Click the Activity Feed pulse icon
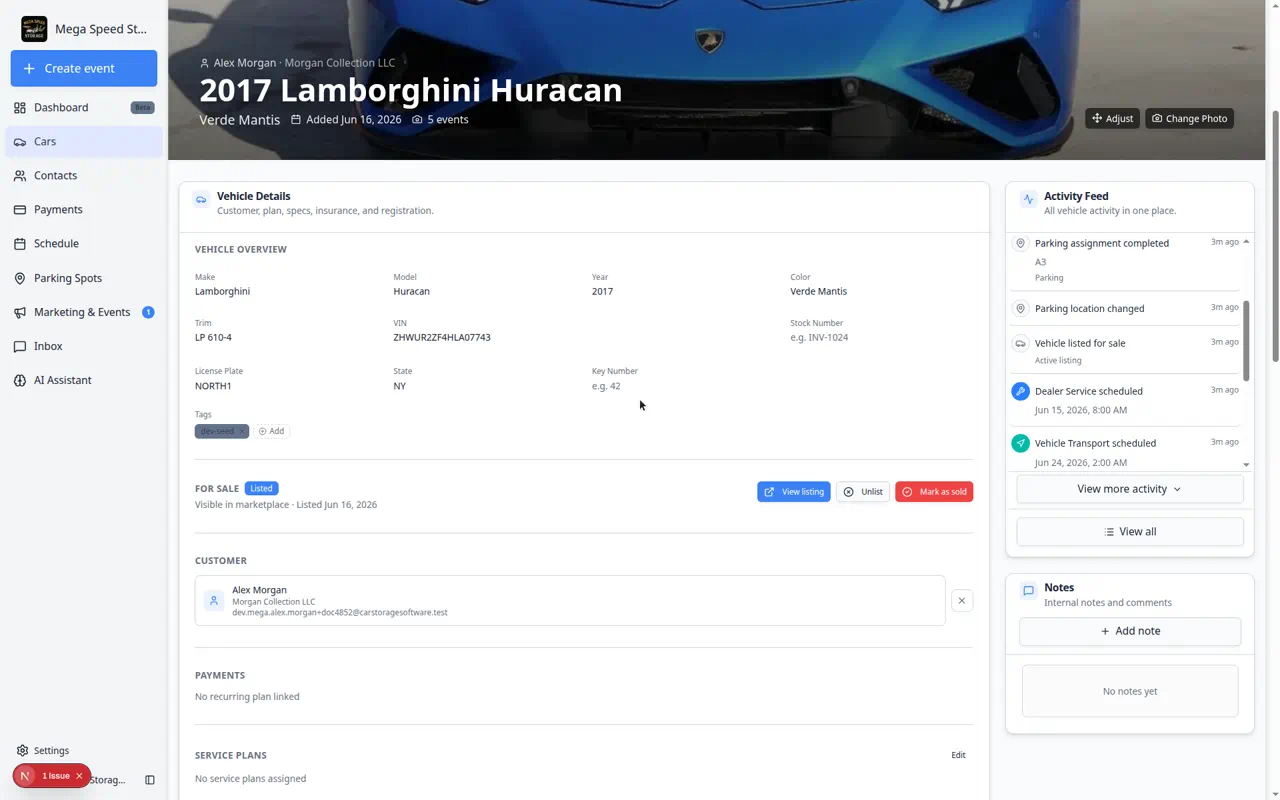1280x800 pixels. tap(1028, 200)
